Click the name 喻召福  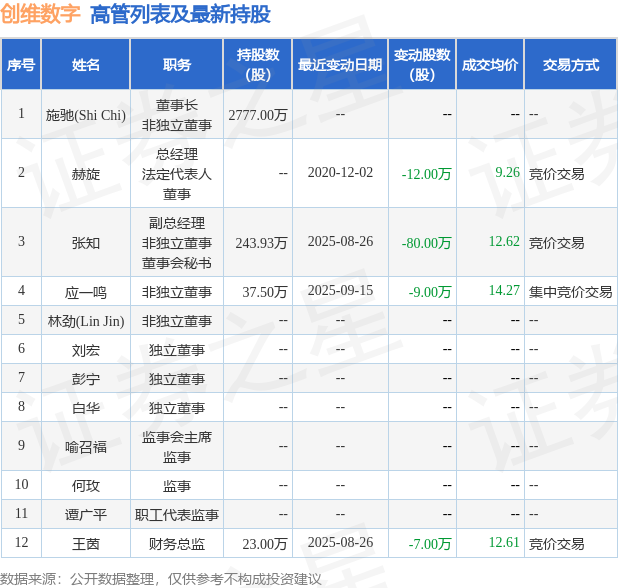point(86,447)
